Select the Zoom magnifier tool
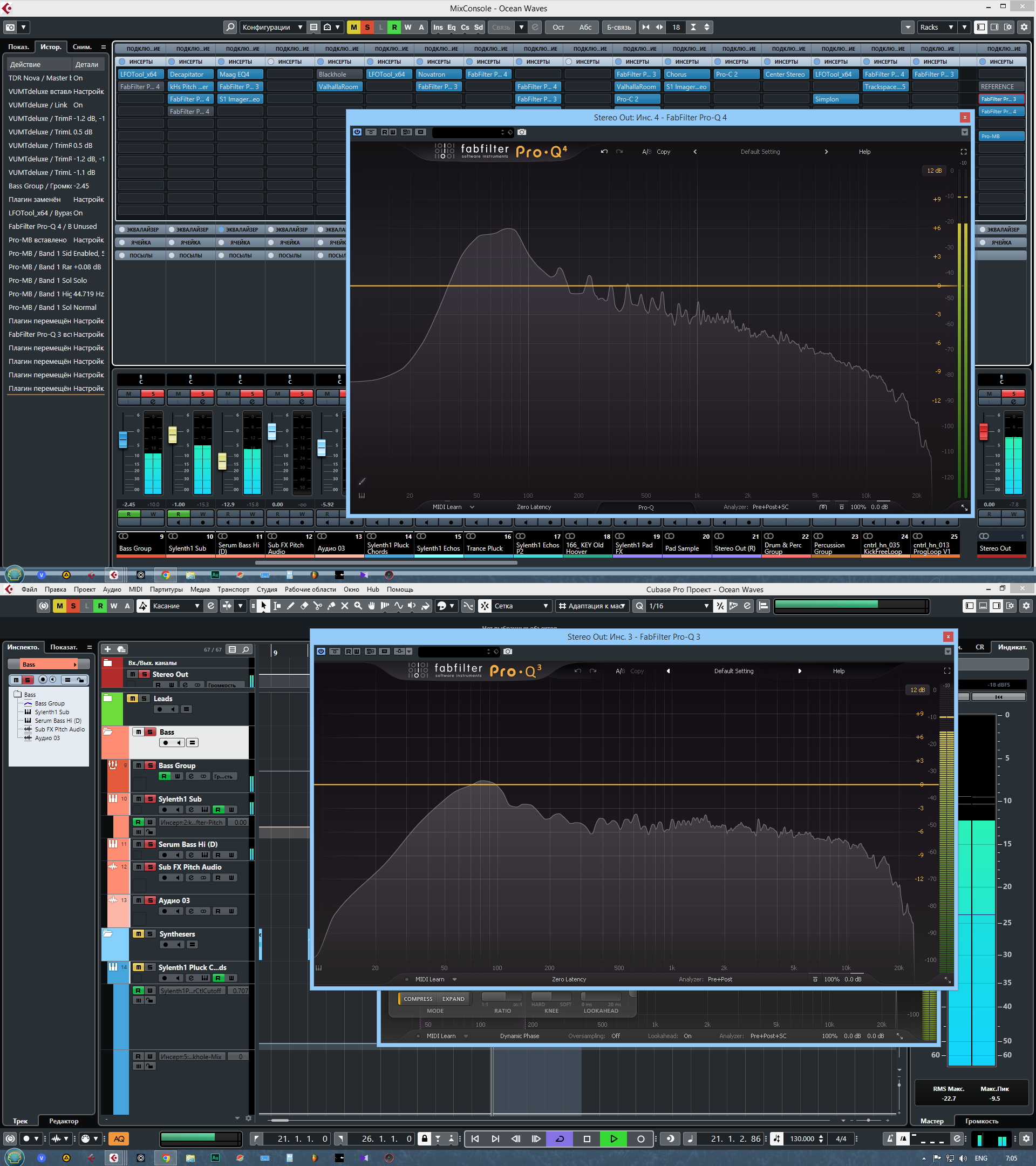 [358, 606]
